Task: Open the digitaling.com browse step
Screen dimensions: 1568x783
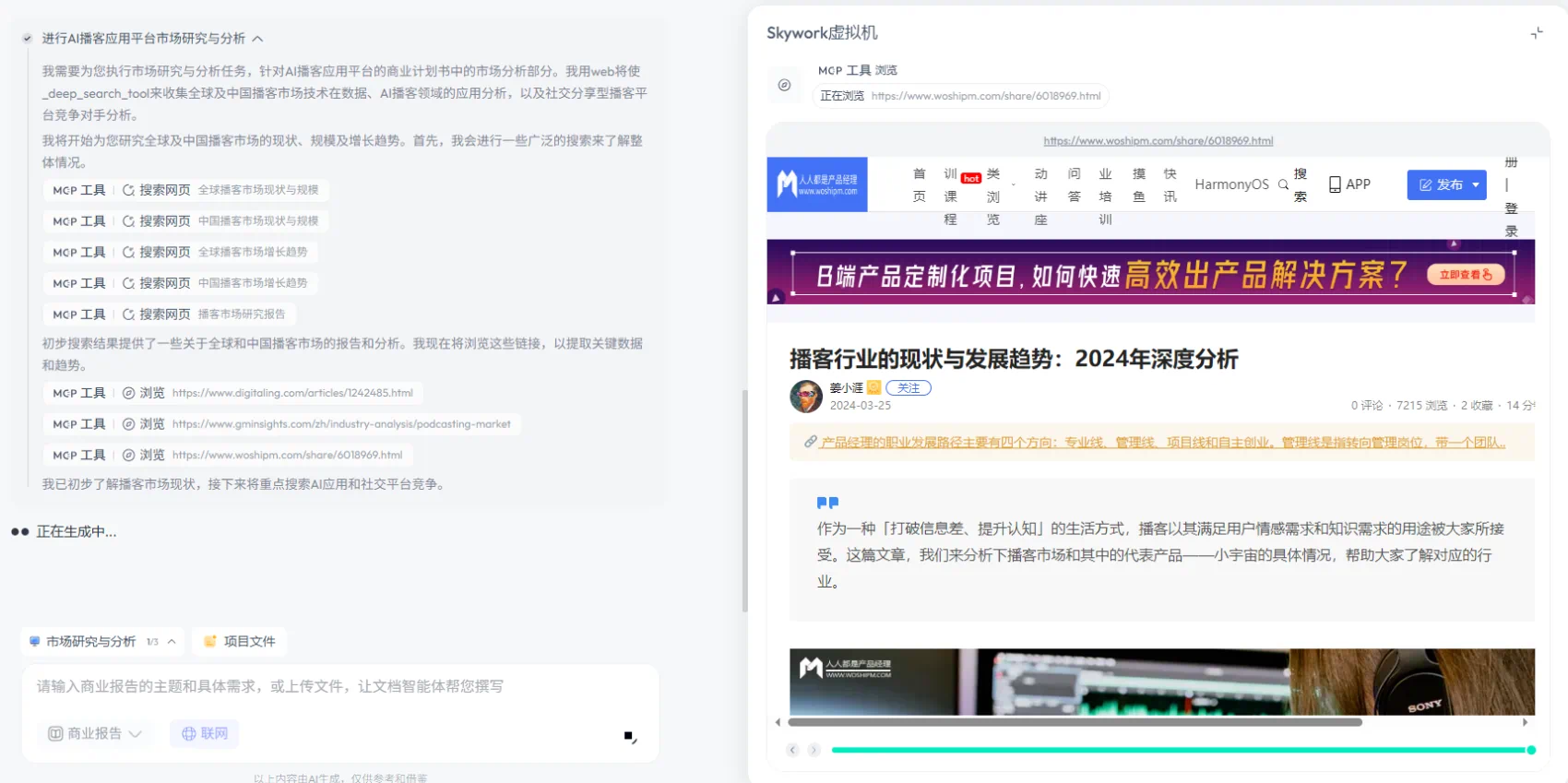Action: point(232,393)
